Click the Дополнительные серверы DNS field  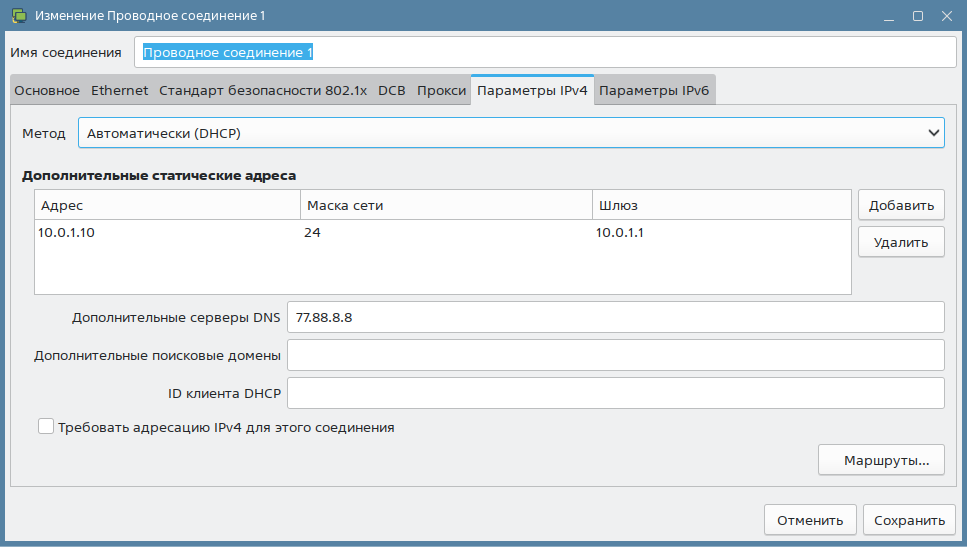[x=614, y=317]
